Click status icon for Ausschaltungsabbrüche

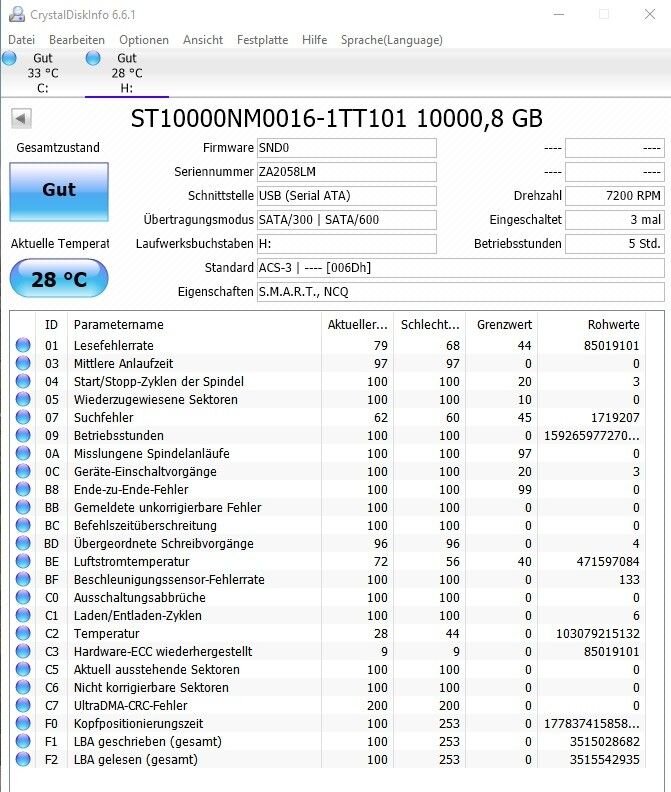pyautogui.click(x=23, y=598)
